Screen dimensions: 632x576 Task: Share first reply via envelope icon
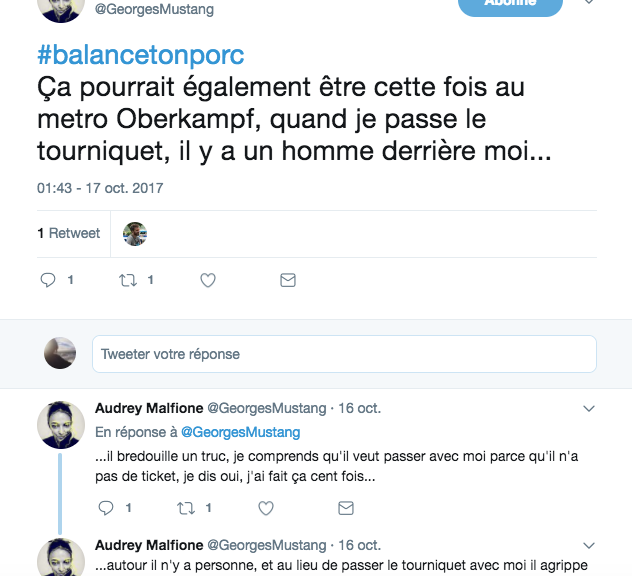pyautogui.click(x=346, y=509)
